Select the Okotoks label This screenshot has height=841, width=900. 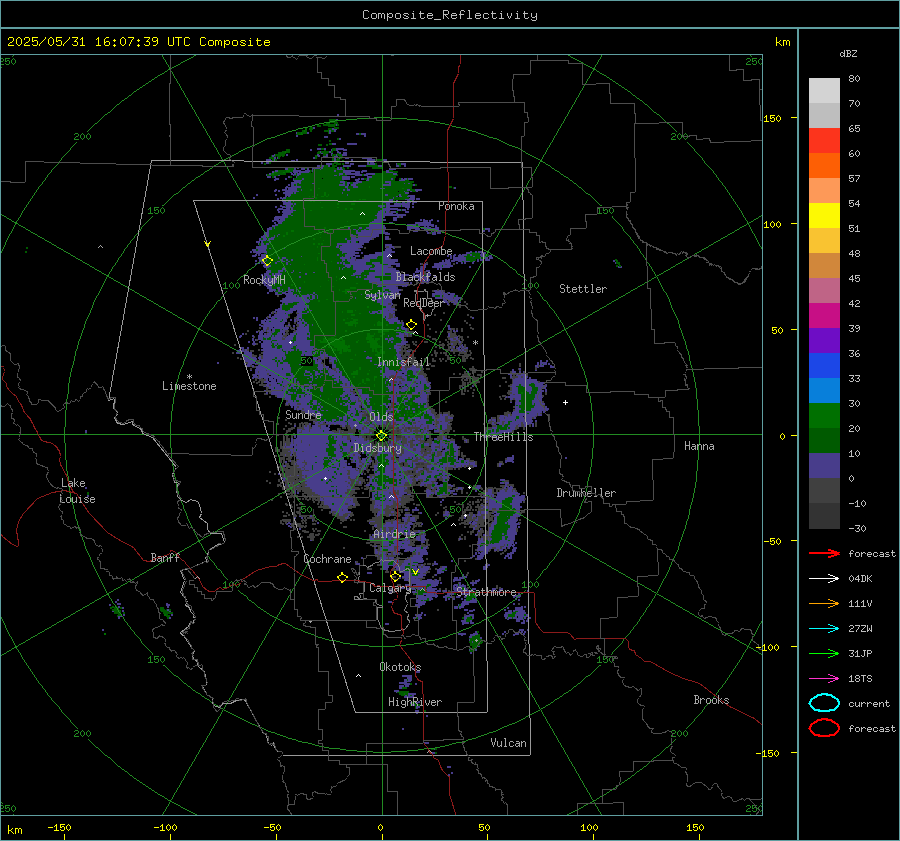pyautogui.click(x=400, y=667)
